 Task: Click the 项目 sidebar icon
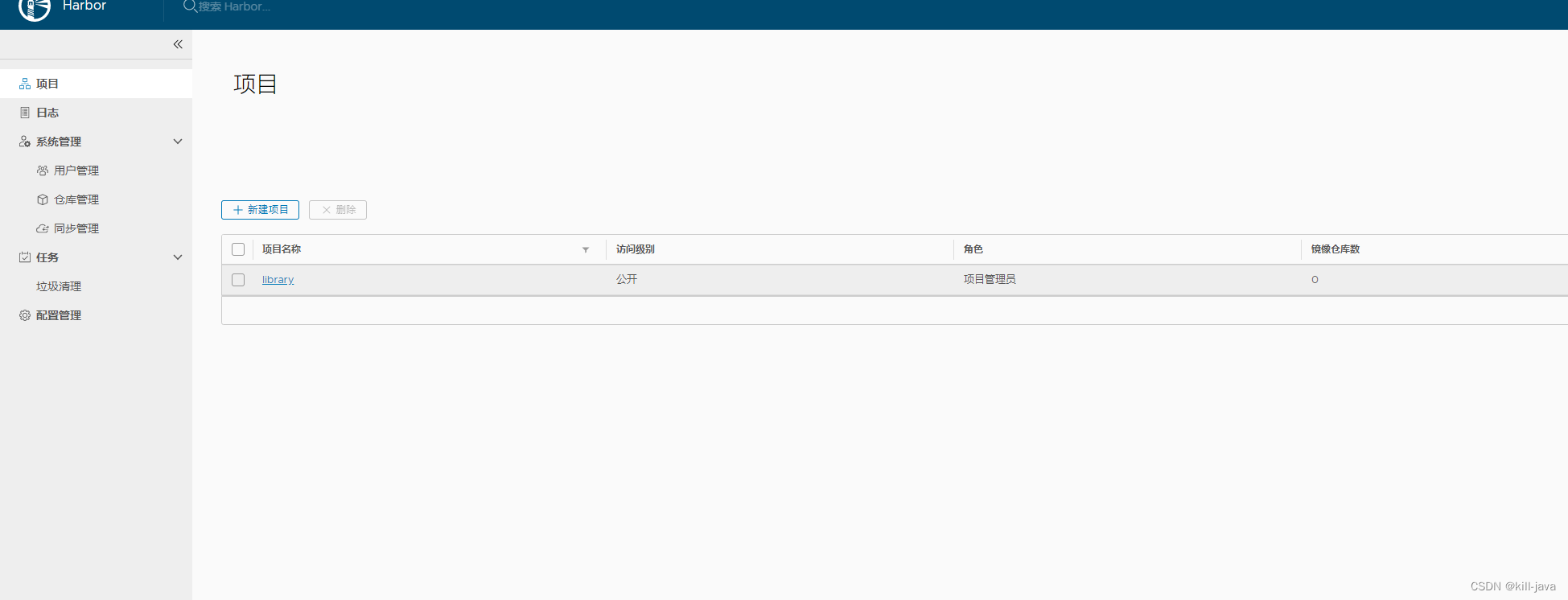coord(25,84)
